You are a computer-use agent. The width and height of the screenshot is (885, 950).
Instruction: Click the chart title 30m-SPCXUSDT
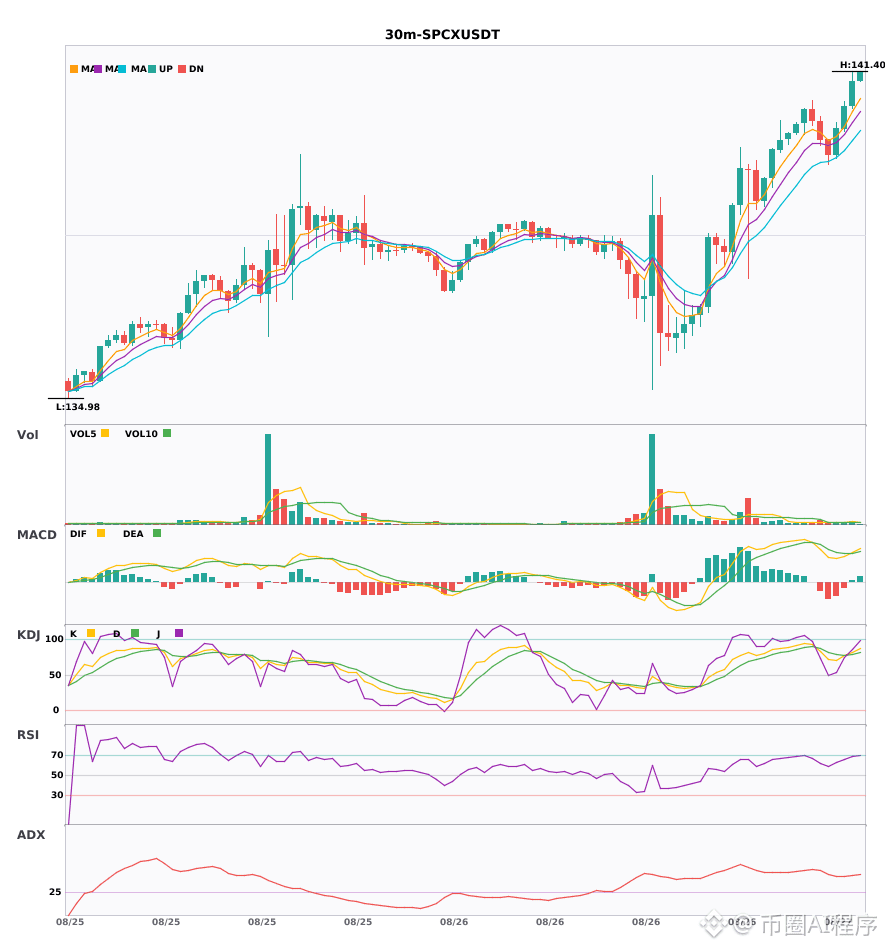tap(443, 35)
